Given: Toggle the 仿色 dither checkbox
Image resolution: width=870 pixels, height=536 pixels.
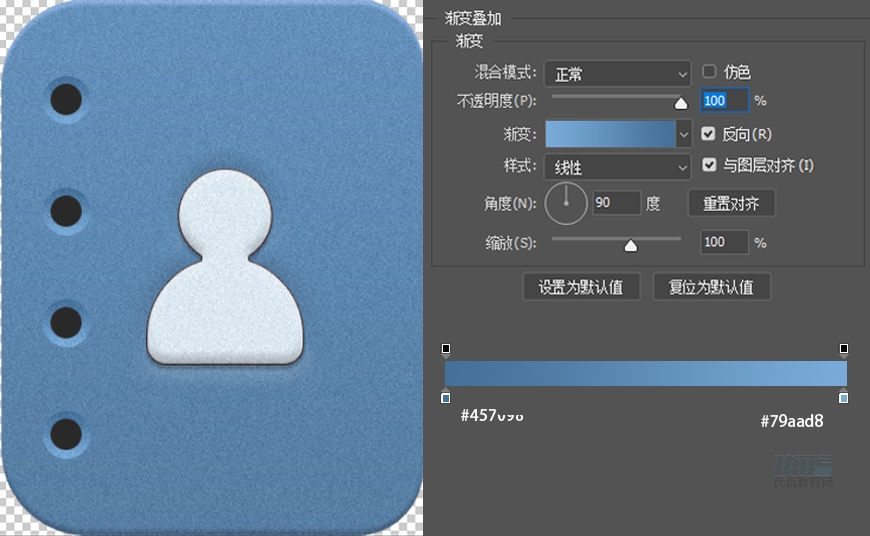Looking at the screenshot, I should click(709, 72).
